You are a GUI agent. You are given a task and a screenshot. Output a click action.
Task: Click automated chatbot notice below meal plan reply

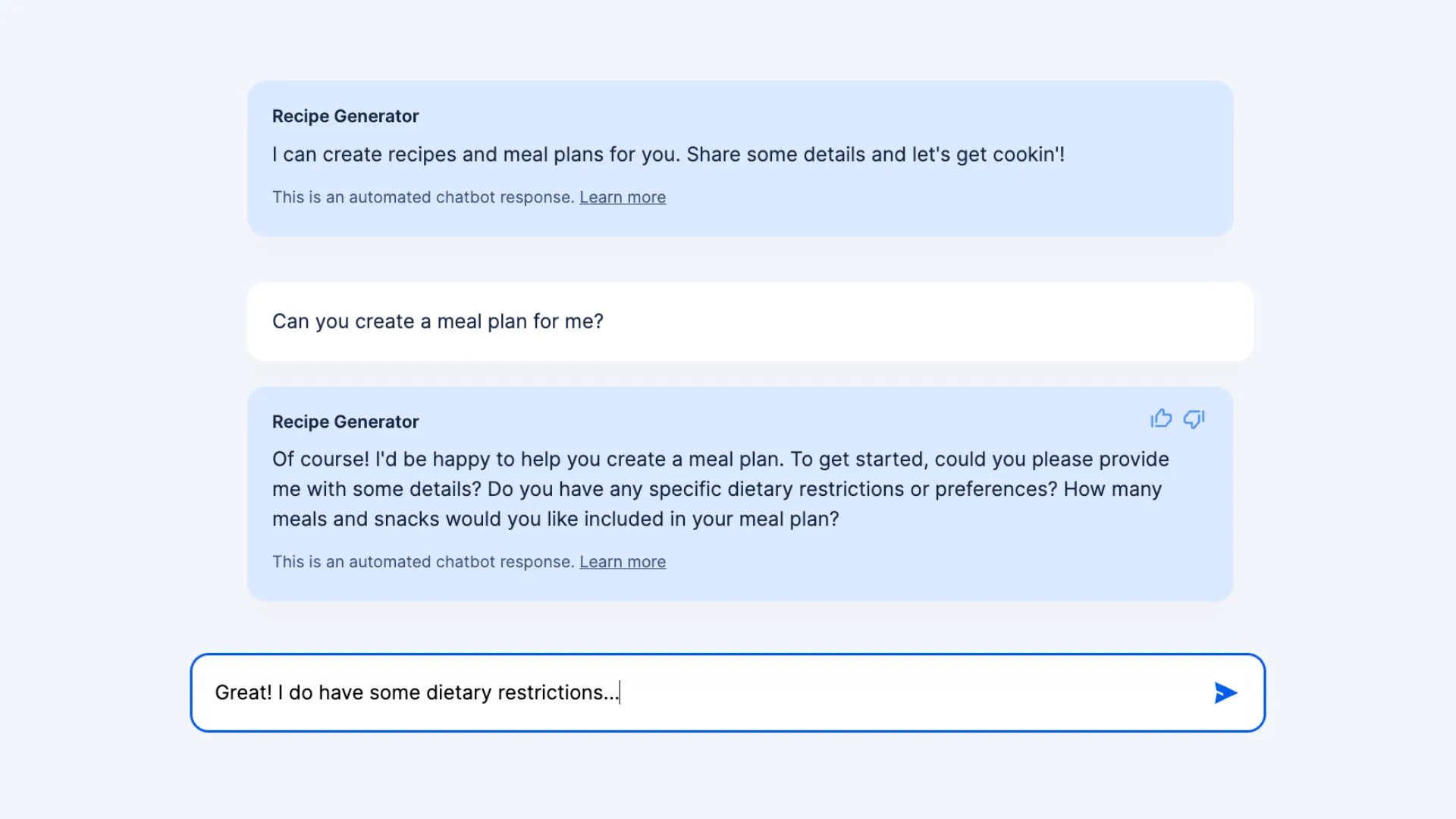(x=422, y=562)
